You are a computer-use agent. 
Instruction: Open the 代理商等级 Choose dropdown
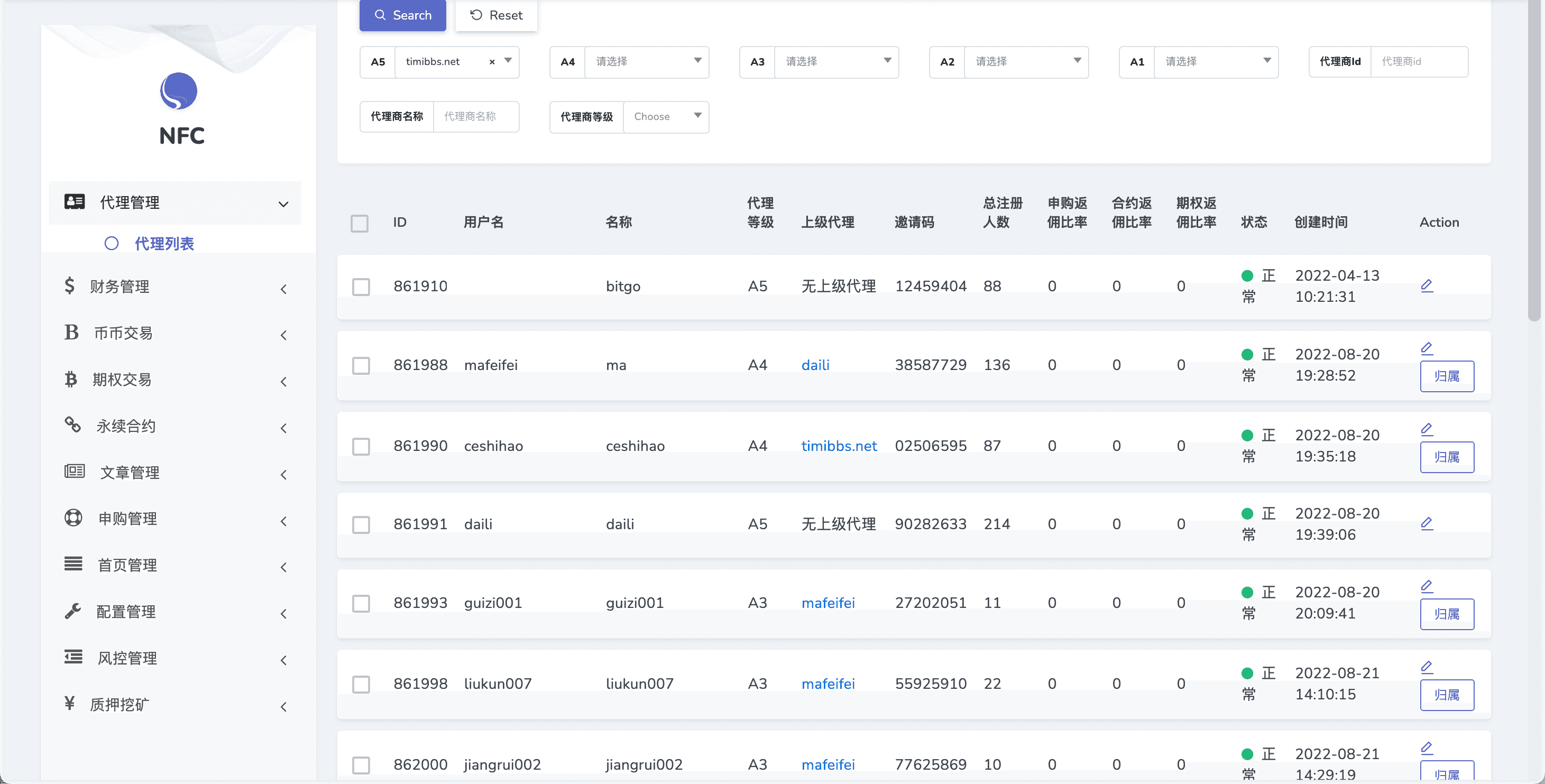(x=666, y=116)
